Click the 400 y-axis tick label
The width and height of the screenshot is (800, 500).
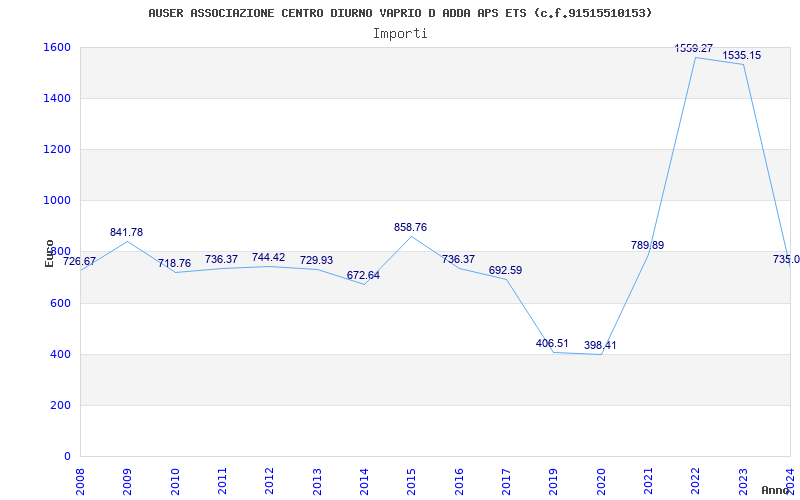point(60,354)
